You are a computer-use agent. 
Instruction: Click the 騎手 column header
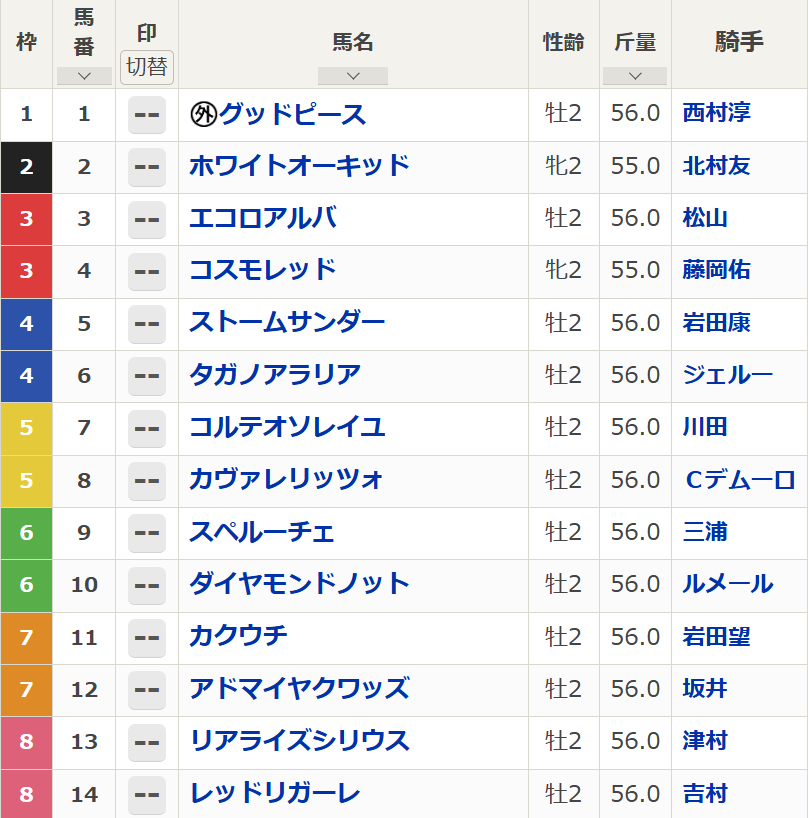[x=739, y=42]
